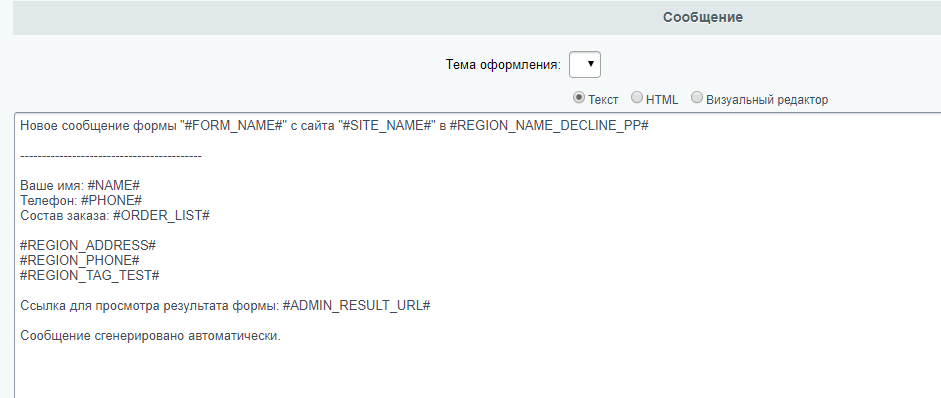This screenshot has width=941, height=398.
Task: Click the Визуальный редактор label text
Action: [x=767, y=100]
